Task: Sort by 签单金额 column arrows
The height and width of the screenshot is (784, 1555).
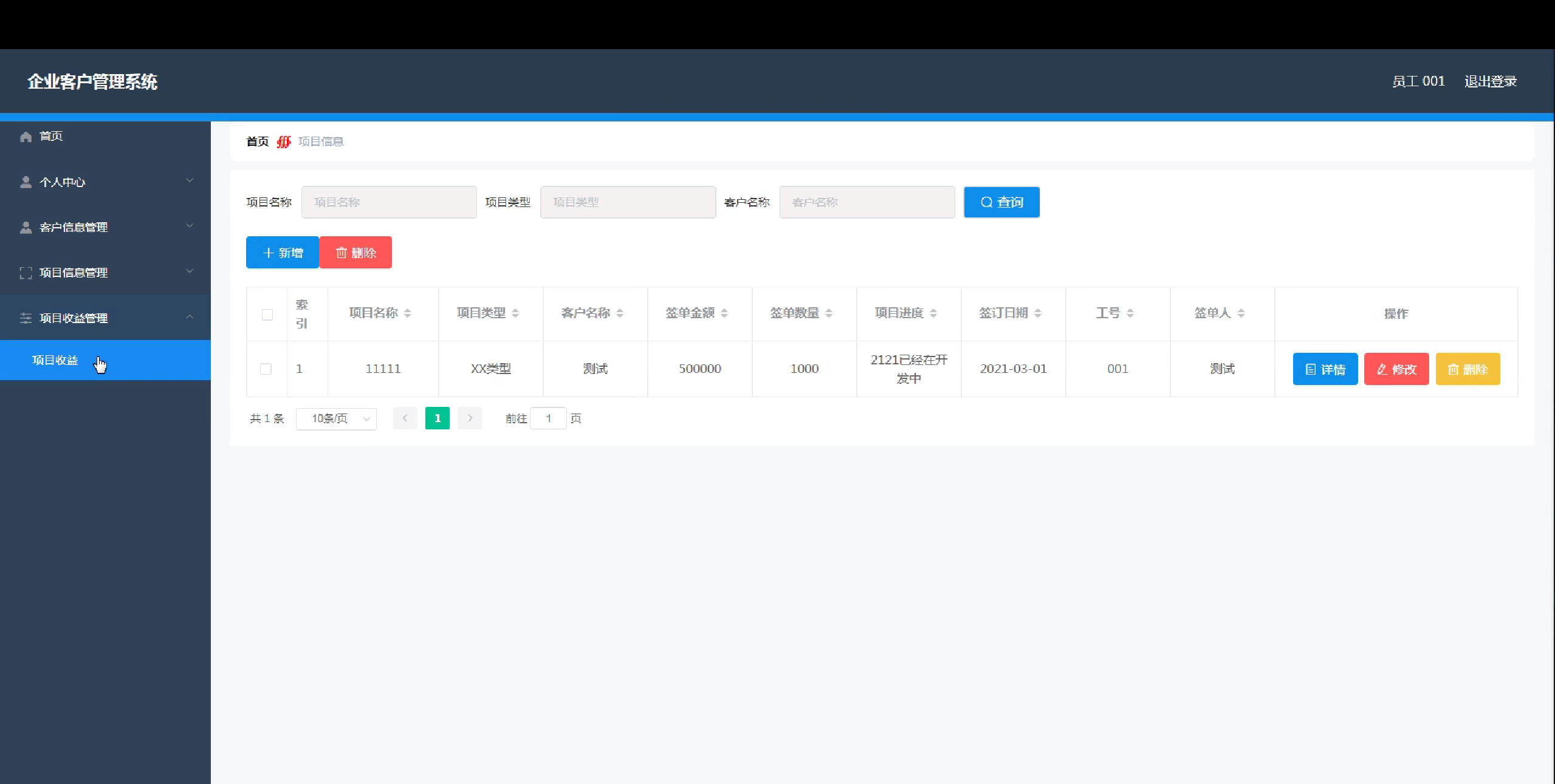Action: pos(724,313)
